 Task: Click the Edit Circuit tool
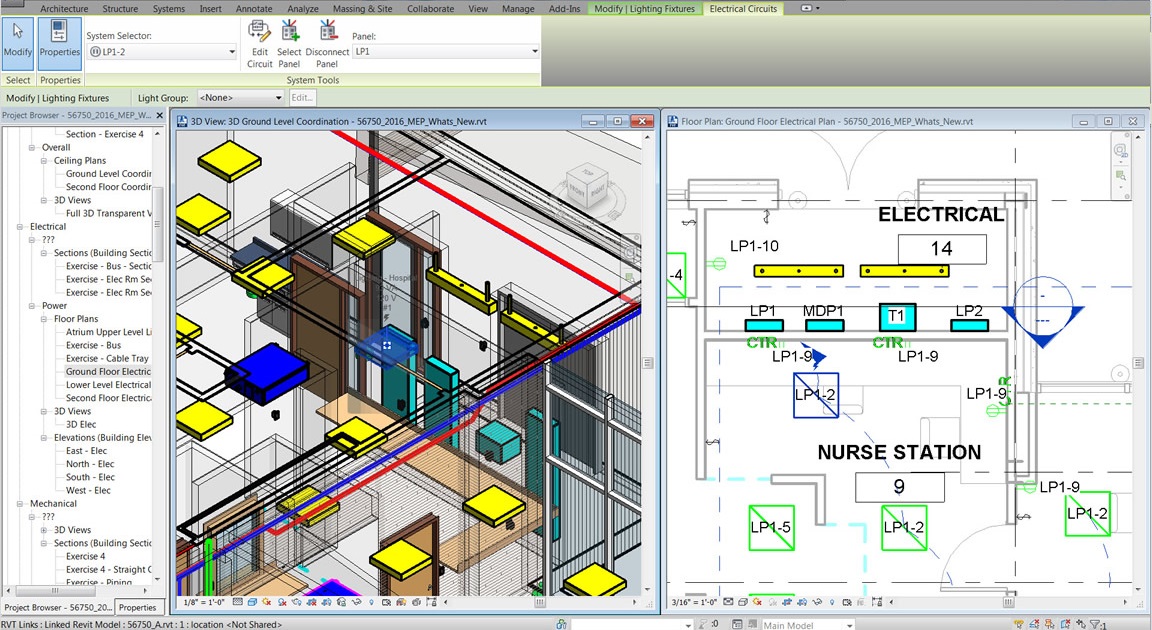(x=260, y=43)
